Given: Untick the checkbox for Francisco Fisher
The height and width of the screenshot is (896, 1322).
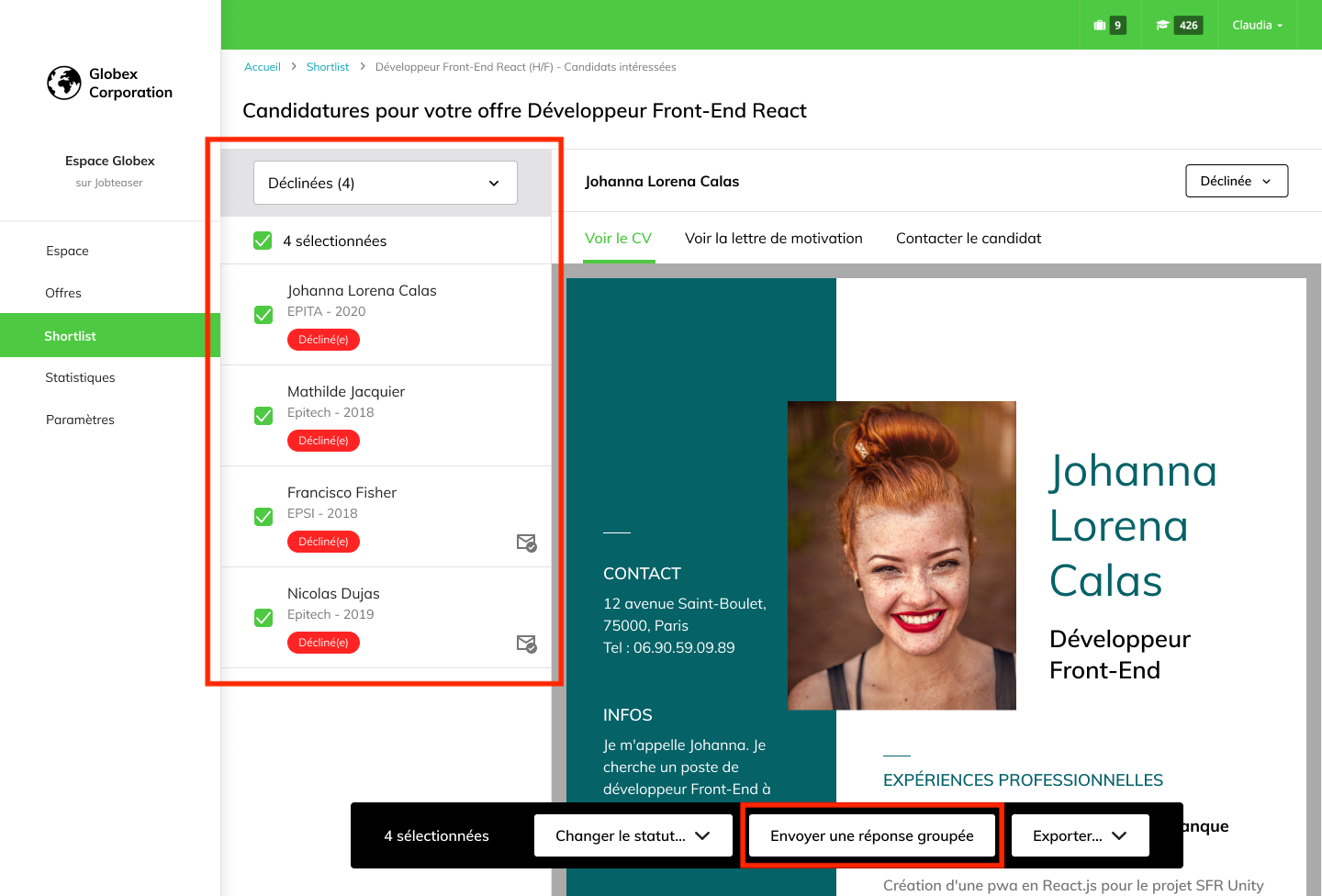Looking at the screenshot, I should point(263,517).
